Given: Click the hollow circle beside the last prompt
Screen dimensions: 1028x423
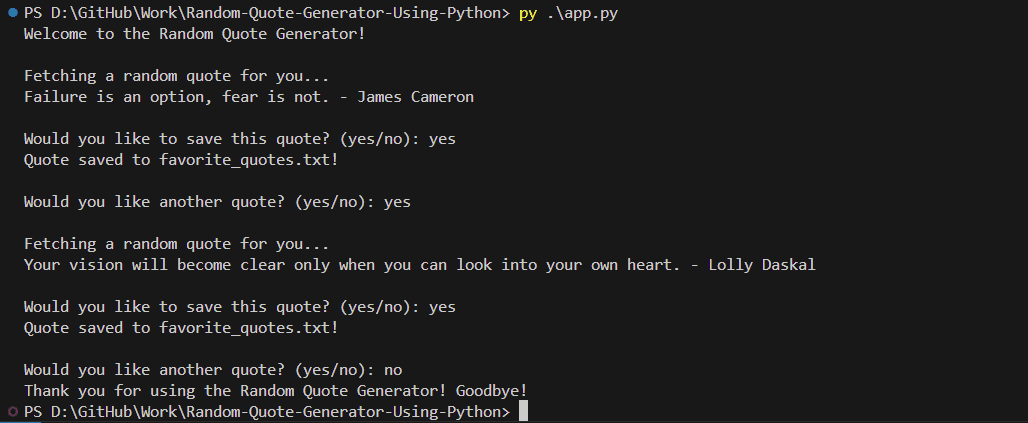Looking at the screenshot, I should point(11,412).
